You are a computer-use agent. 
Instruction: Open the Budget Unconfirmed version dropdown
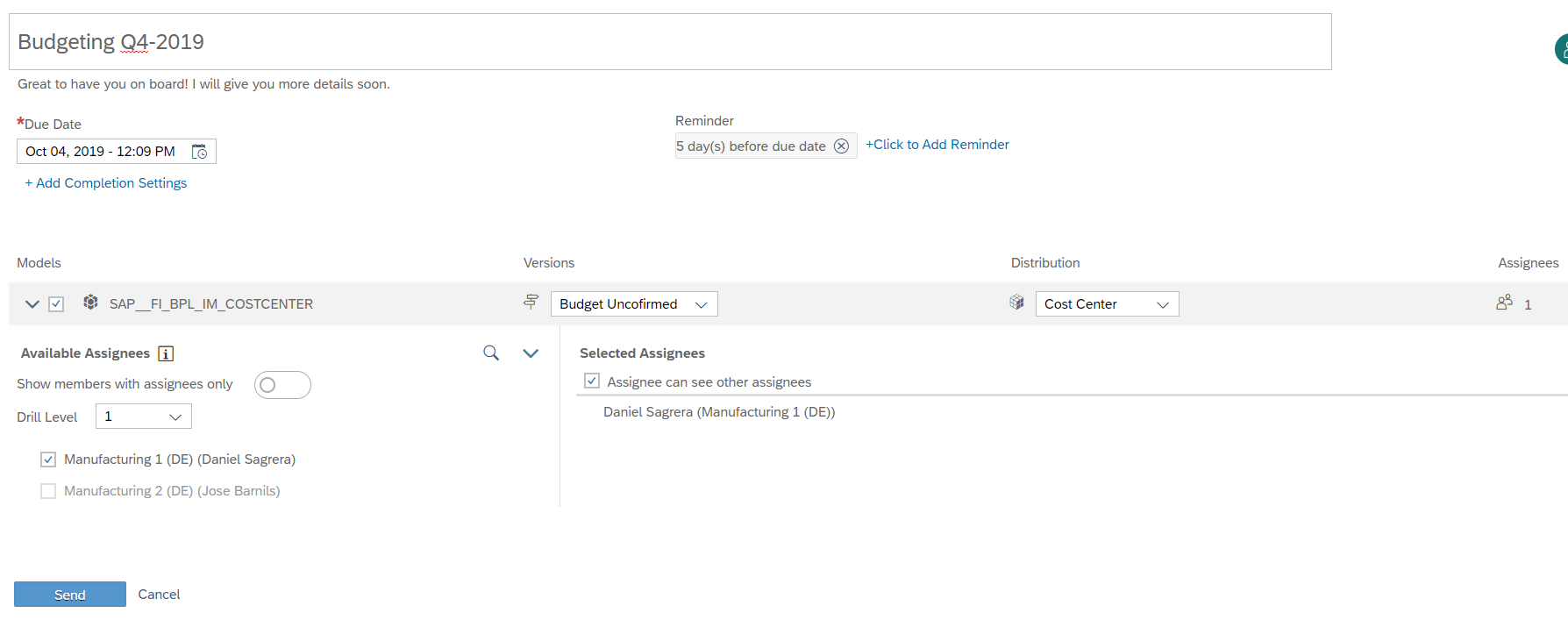[x=634, y=303]
